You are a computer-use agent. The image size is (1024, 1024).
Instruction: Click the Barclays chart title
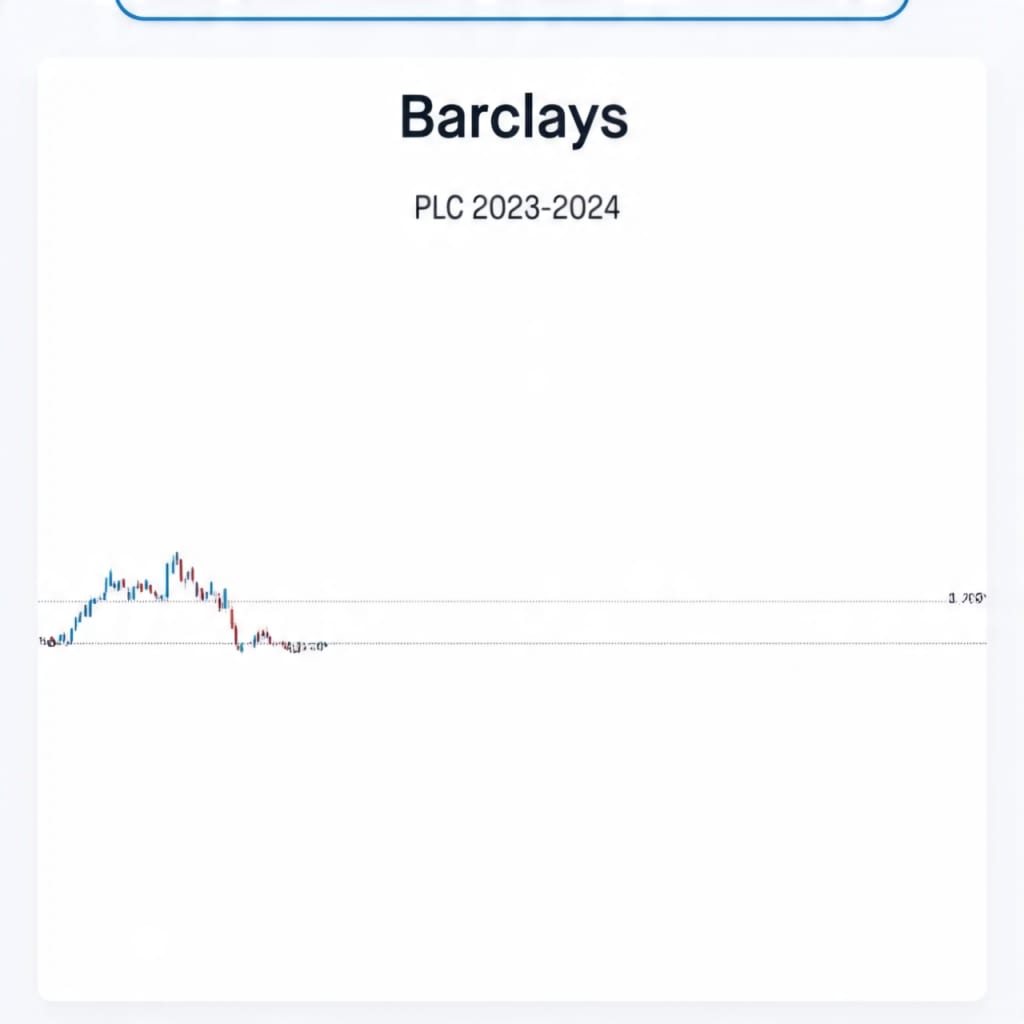point(514,117)
